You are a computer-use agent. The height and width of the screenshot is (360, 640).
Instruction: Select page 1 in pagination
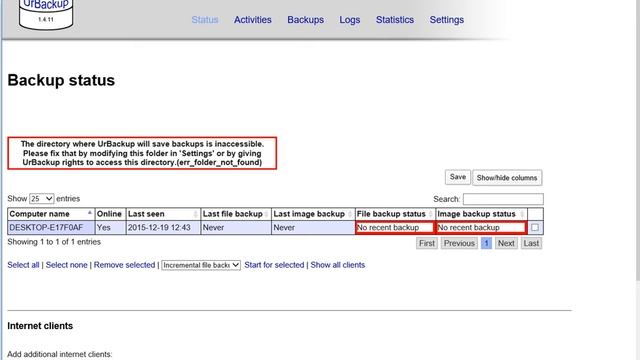click(486, 243)
